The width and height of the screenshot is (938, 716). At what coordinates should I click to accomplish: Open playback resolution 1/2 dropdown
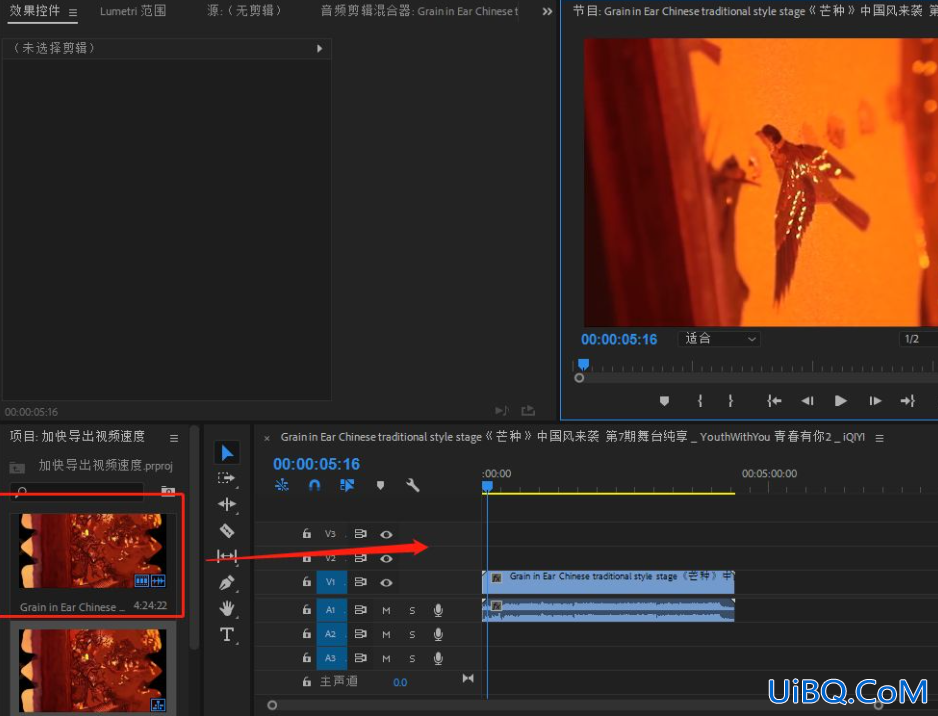click(x=918, y=339)
